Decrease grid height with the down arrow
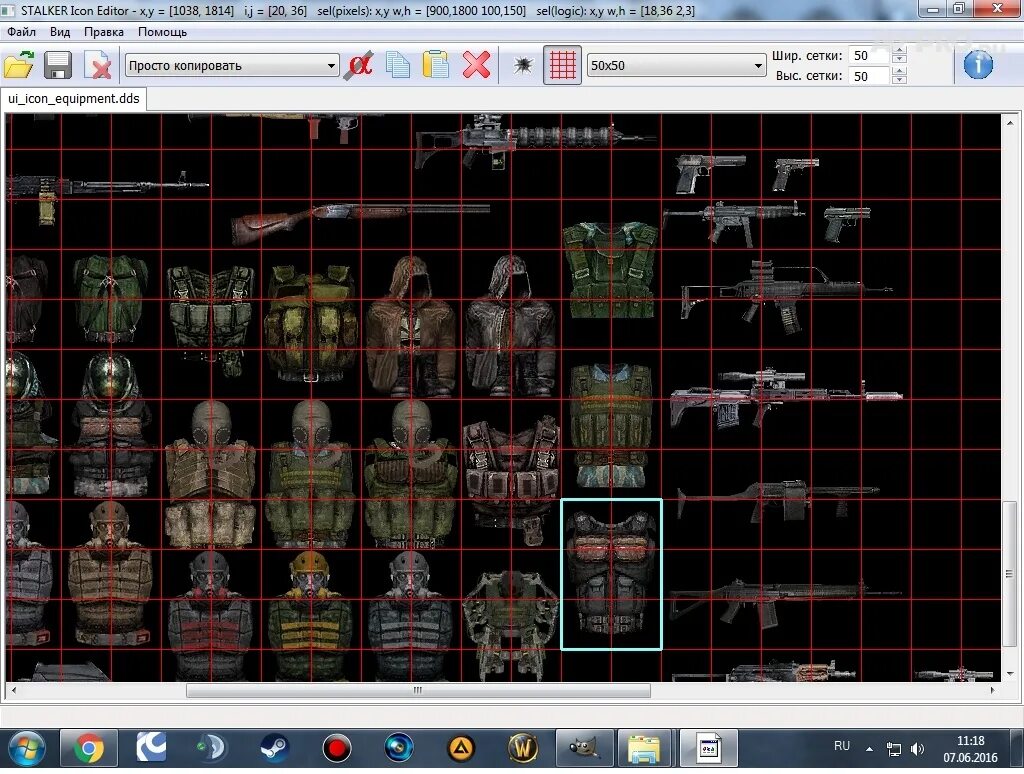Image resolution: width=1024 pixels, height=774 pixels. (x=899, y=80)
